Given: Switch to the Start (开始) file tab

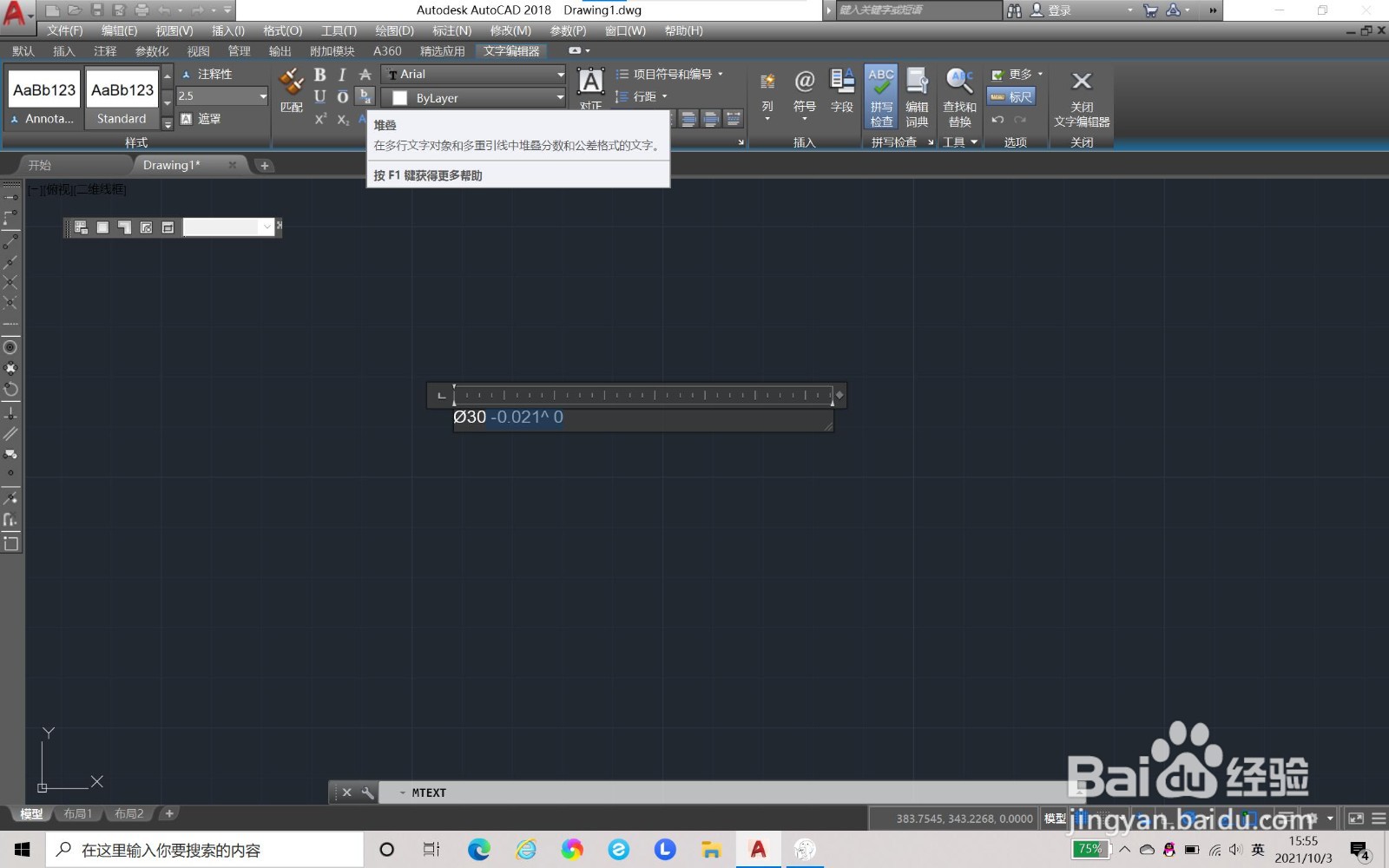Looking at the screenshot, I should (x=40, y=165).
